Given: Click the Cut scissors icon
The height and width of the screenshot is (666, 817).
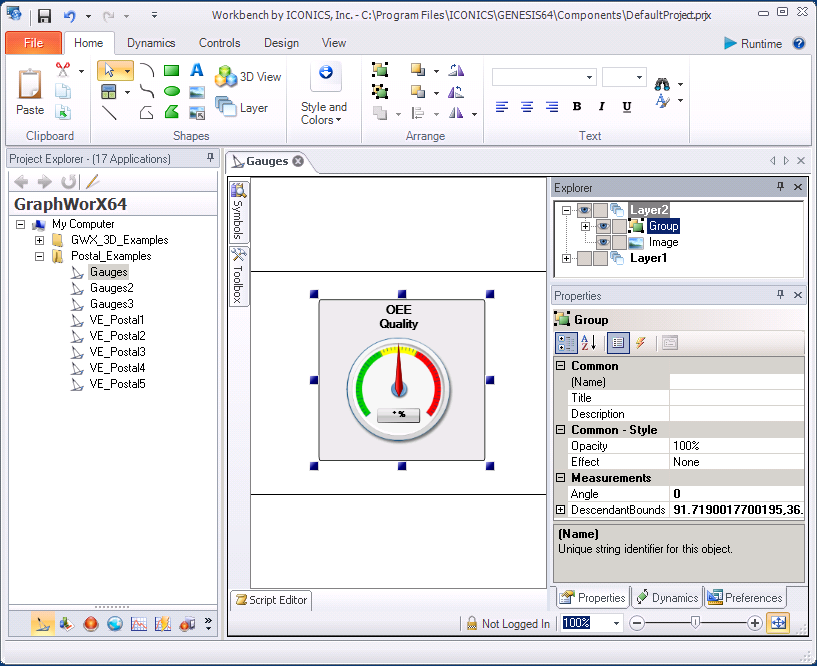Looking at the screenshot, I should [63, 70].
